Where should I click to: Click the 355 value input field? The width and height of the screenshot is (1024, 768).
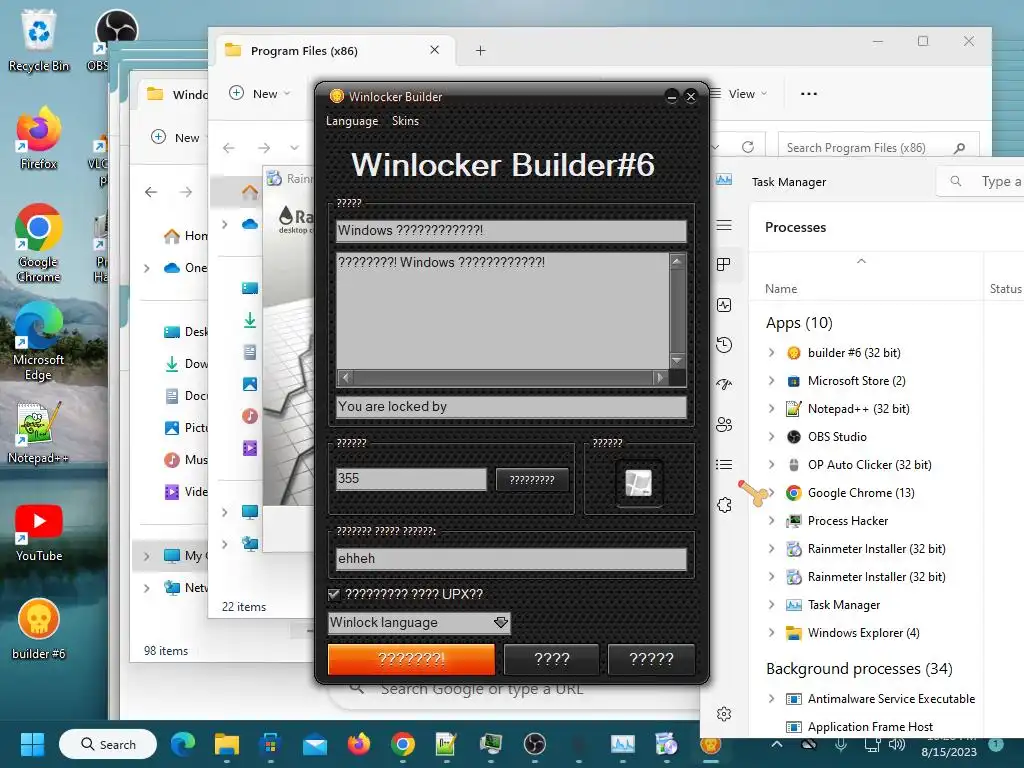coord(411,479)
